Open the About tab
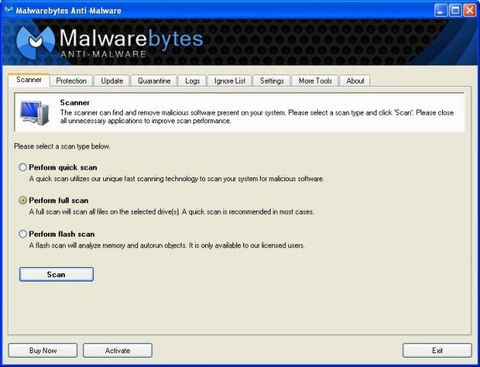 point(355,81)
